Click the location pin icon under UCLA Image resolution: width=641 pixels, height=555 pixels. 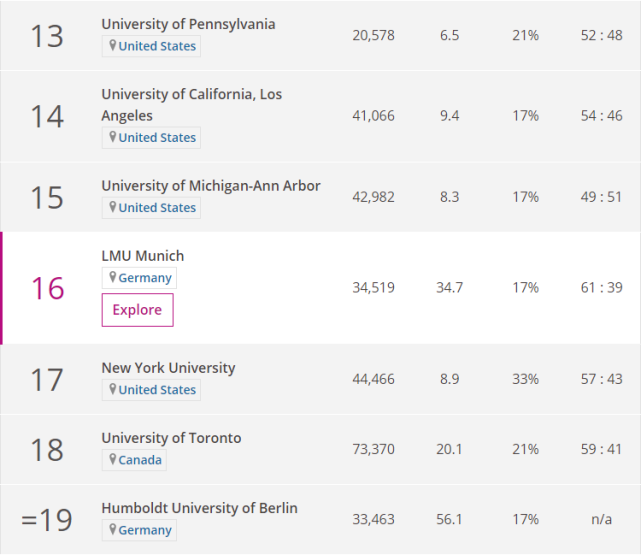pyautogui.click(x=113, y=137)
